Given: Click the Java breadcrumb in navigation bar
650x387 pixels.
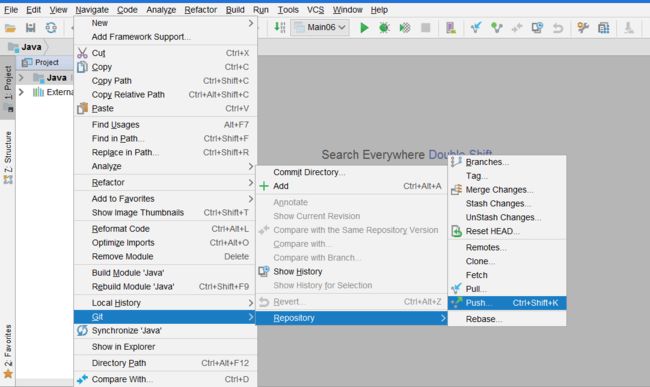Looking at the screenshot, I should 25,47.
